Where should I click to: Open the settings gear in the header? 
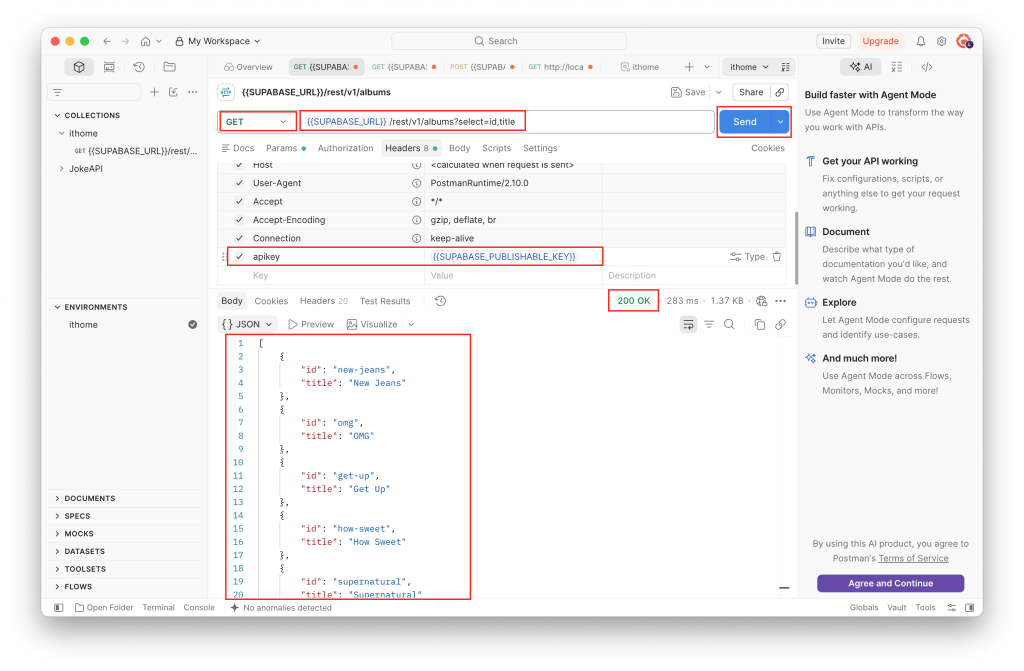pyautogui.click(x=941, y=41)
